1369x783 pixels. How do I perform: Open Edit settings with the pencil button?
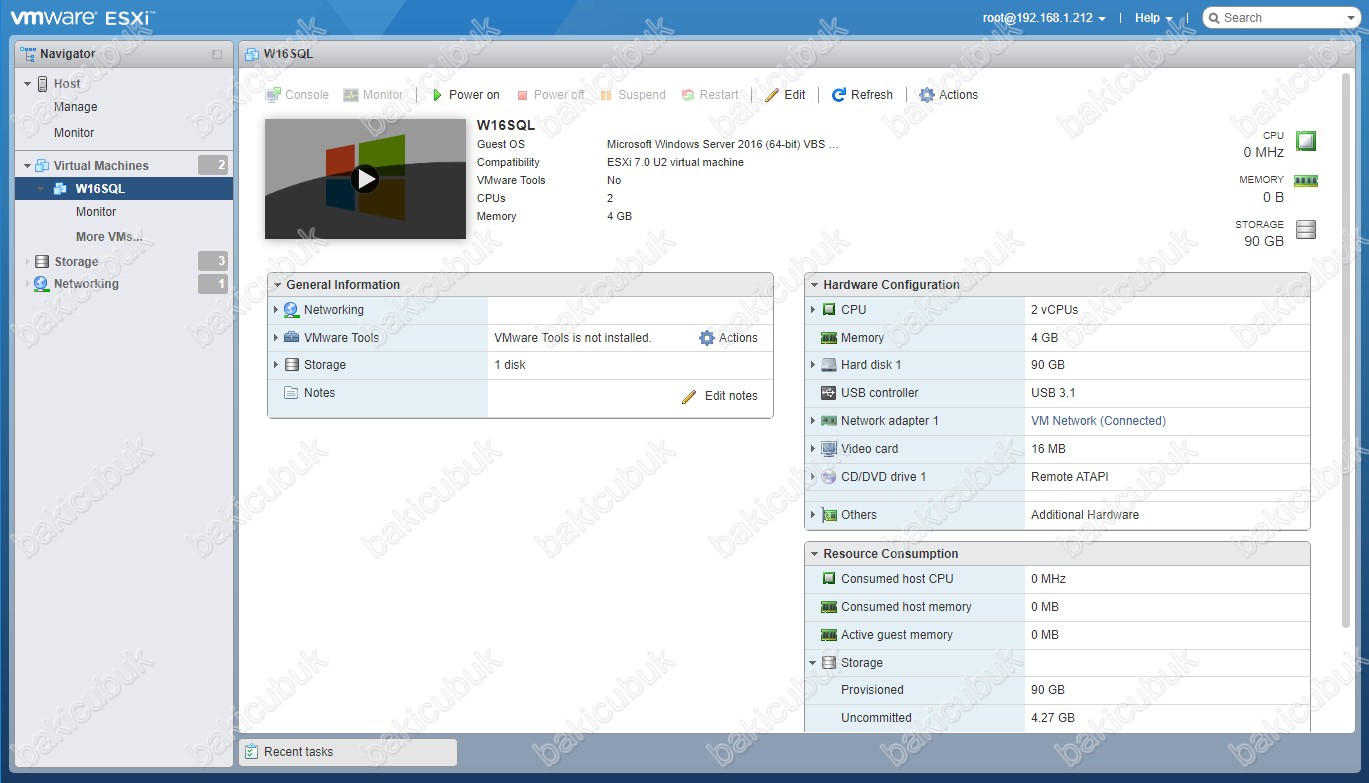pos(785,95)
